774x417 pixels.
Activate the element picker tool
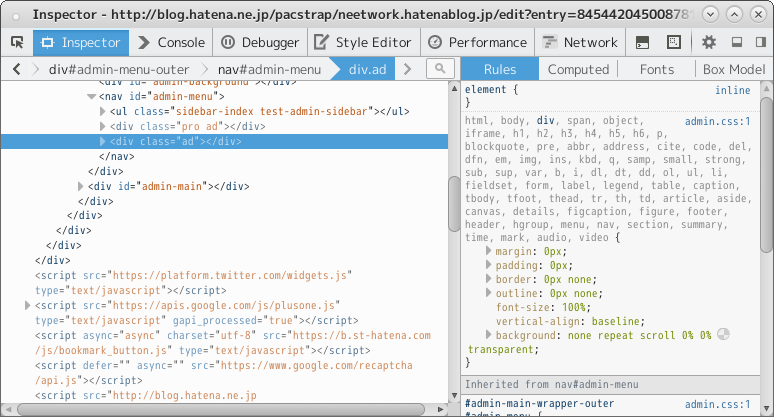[x=17, y=42]
